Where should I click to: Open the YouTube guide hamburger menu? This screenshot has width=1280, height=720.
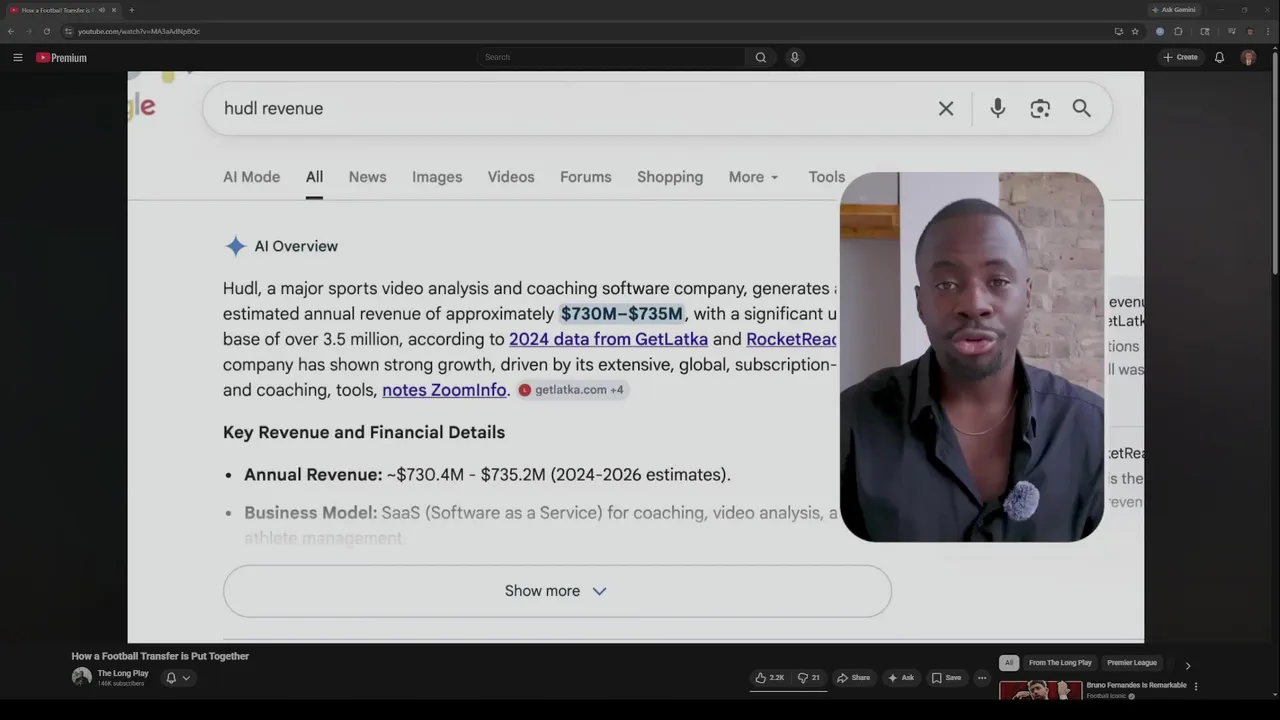click(17, 57)
